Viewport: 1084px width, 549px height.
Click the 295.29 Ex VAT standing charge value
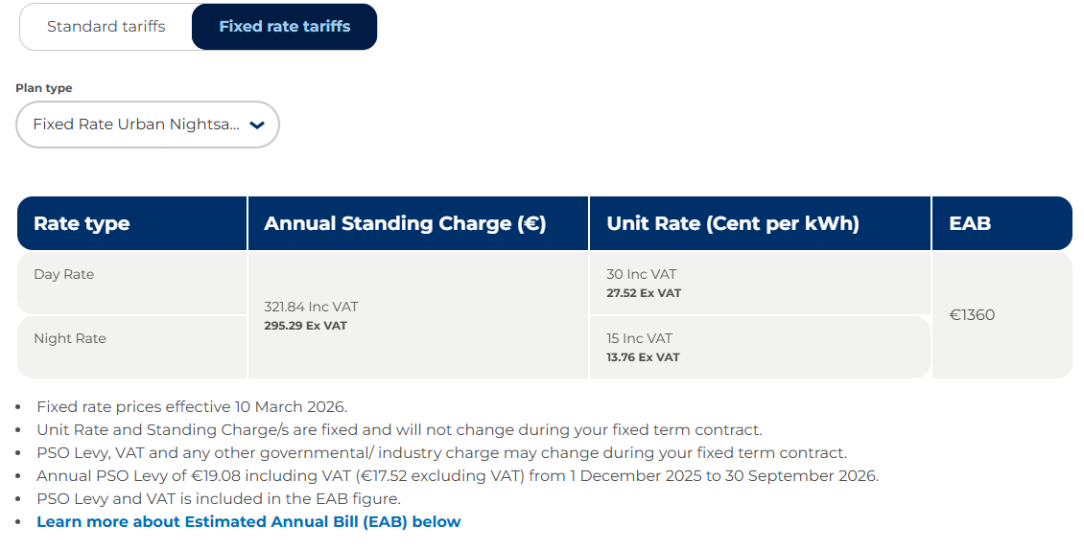305,326
